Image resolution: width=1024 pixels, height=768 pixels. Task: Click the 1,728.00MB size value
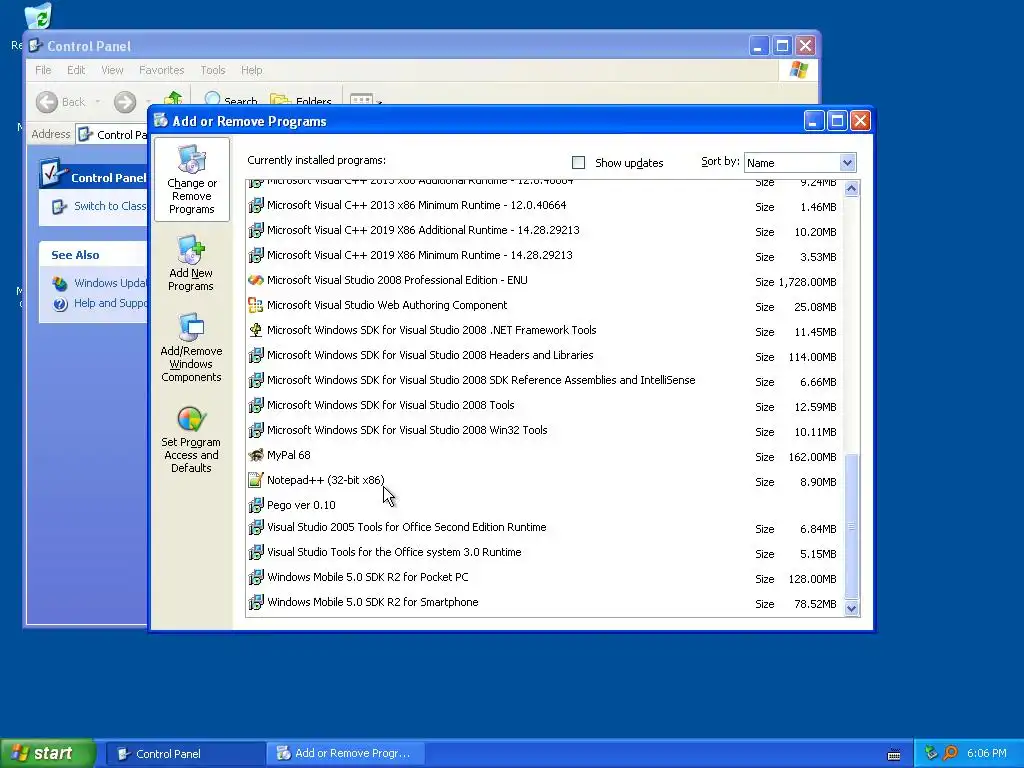coord(807,282)
